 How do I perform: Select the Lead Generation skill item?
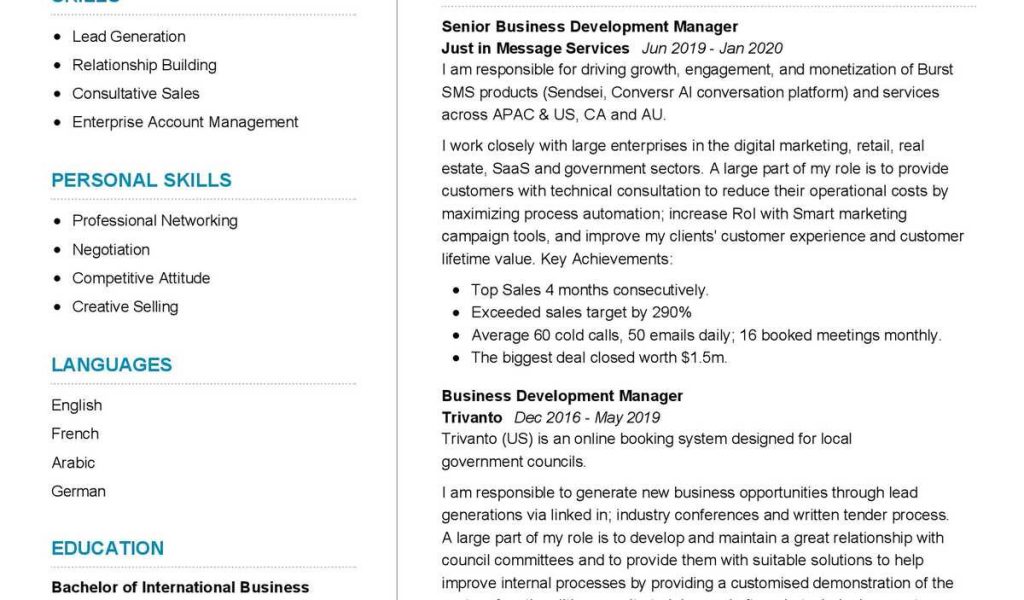pyautogui.click(x=128, y=37)
